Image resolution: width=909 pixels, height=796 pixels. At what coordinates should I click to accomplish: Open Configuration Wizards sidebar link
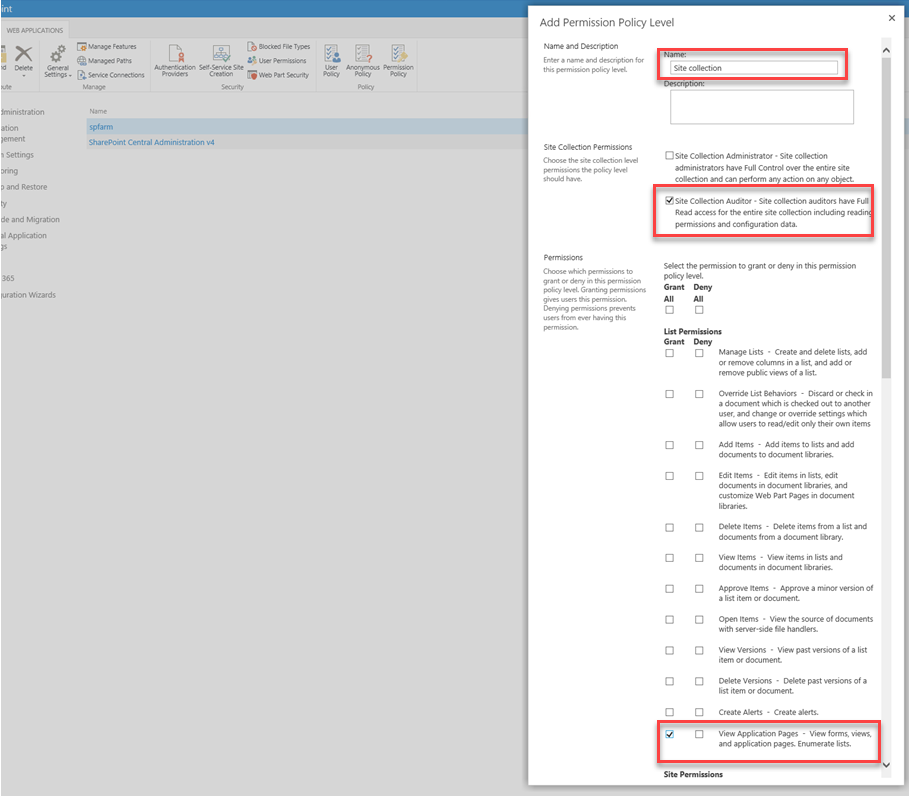(x=28, y=295)
